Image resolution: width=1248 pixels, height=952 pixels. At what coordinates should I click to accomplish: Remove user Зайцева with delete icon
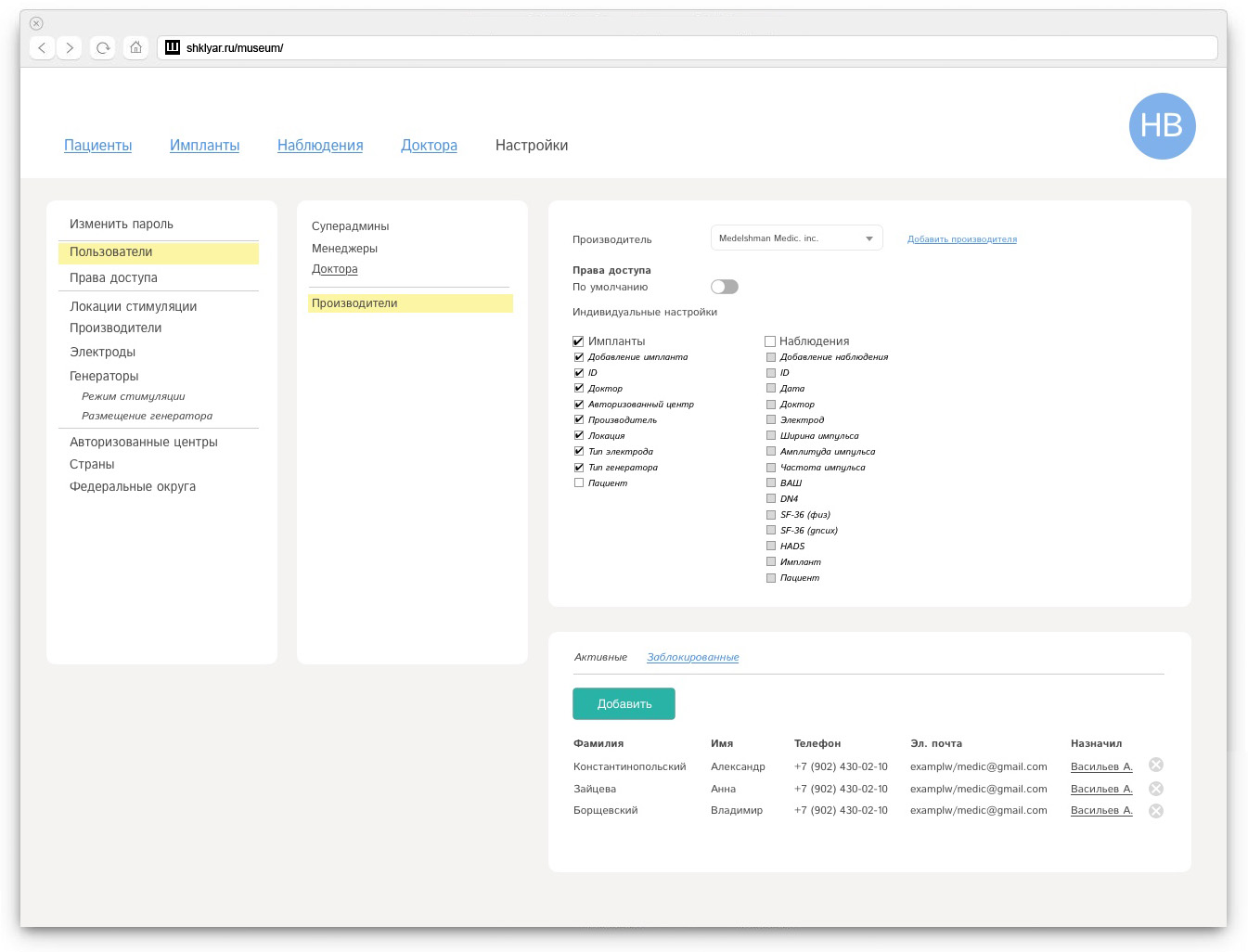(x=1156, y=789)
